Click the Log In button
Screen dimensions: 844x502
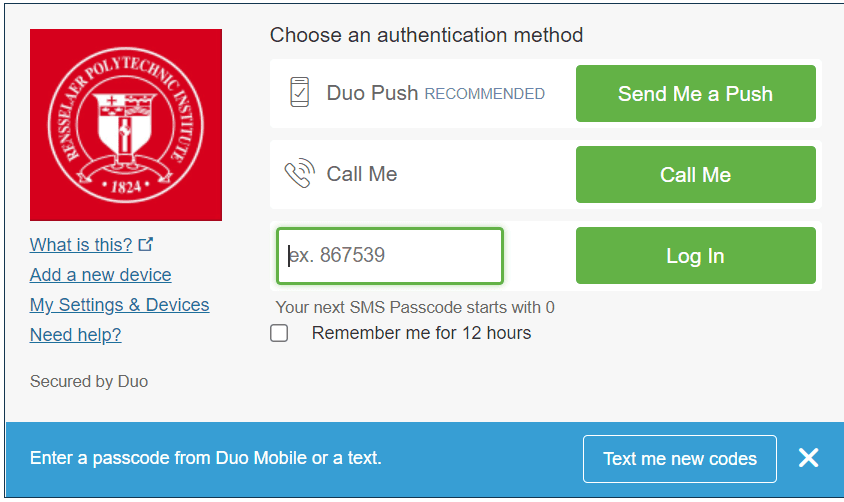[x=695, y=256]
